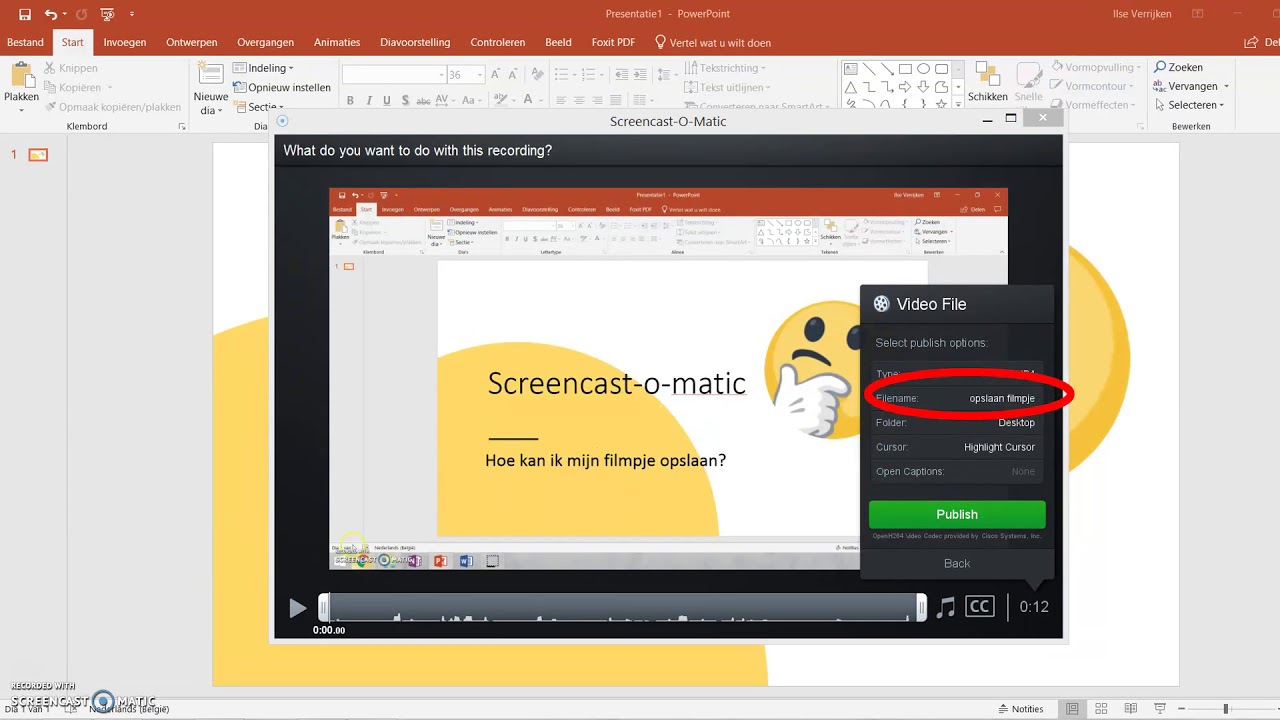Switch to the Invoegen ribbon tab
This screenshot has height=720, width=1280.
pos(125,42)
